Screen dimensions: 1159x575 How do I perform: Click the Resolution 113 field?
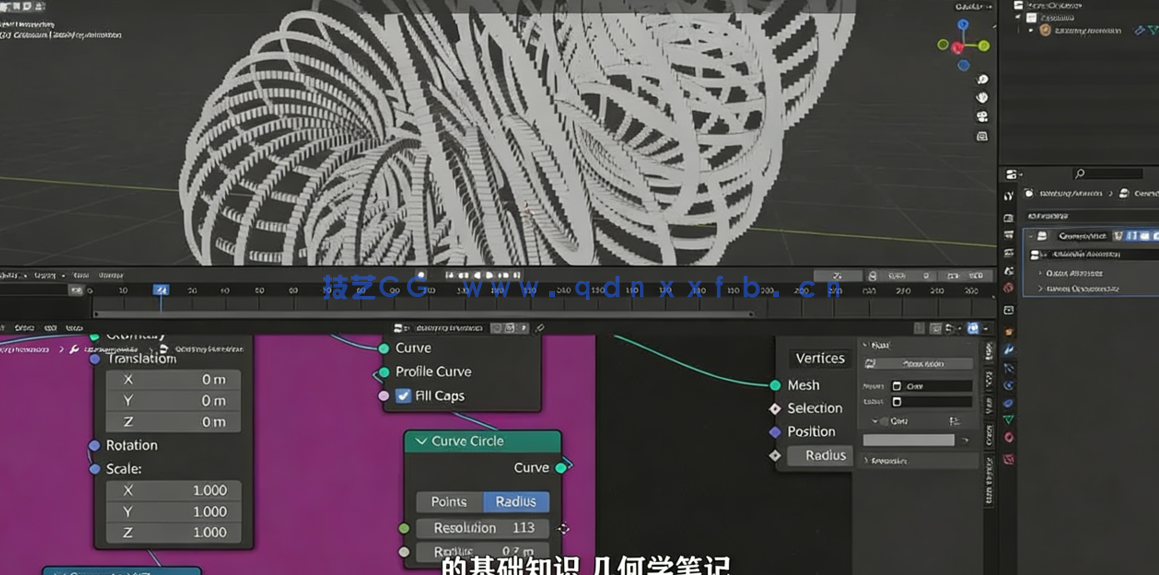click(x=483, y=528)
